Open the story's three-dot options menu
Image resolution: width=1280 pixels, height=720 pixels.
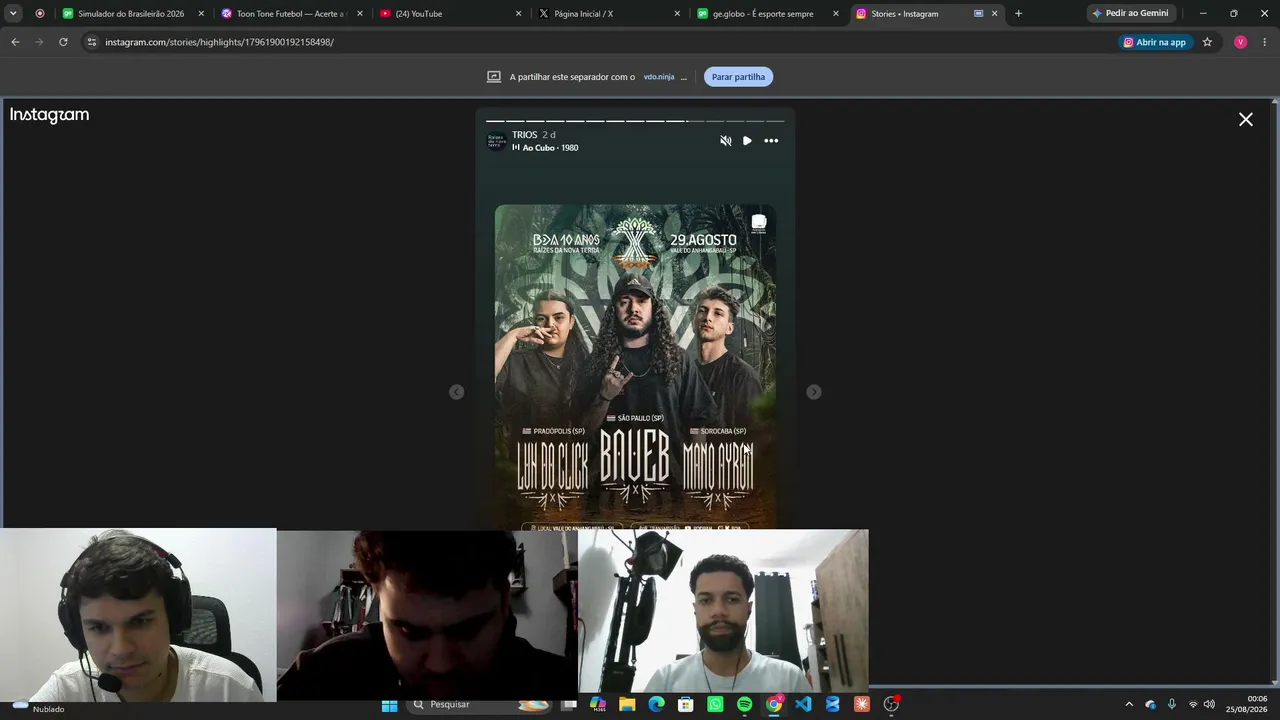[771, 141]
